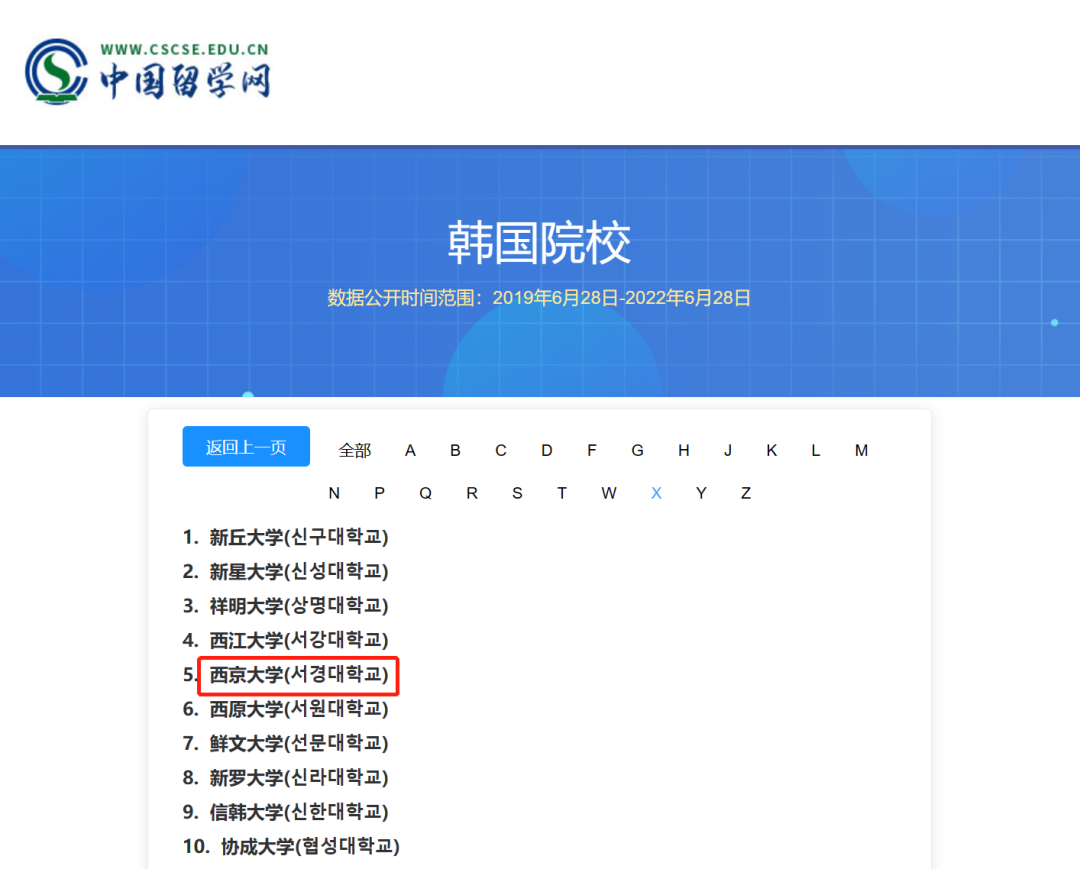The image size is (1080, 869).
Task: Select the highlighted letter X filter
Action: 656,494
